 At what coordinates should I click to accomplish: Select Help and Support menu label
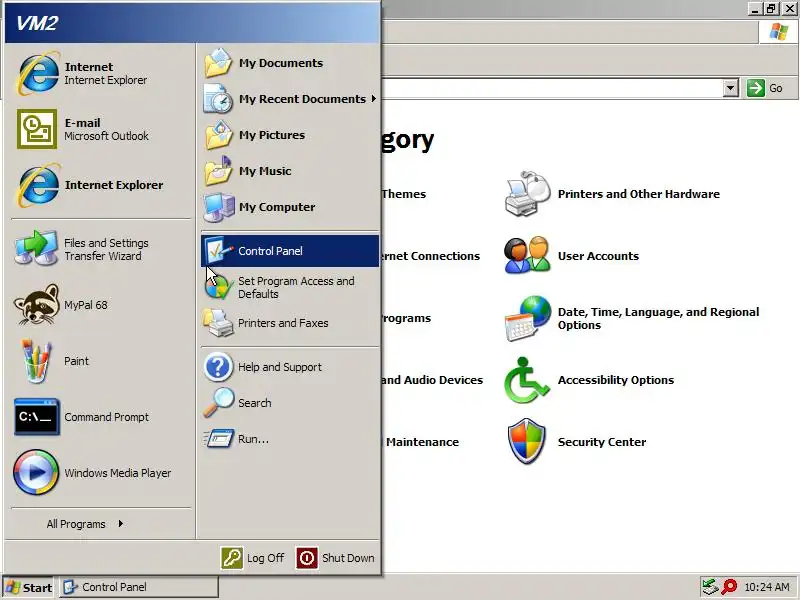(280, 367)
